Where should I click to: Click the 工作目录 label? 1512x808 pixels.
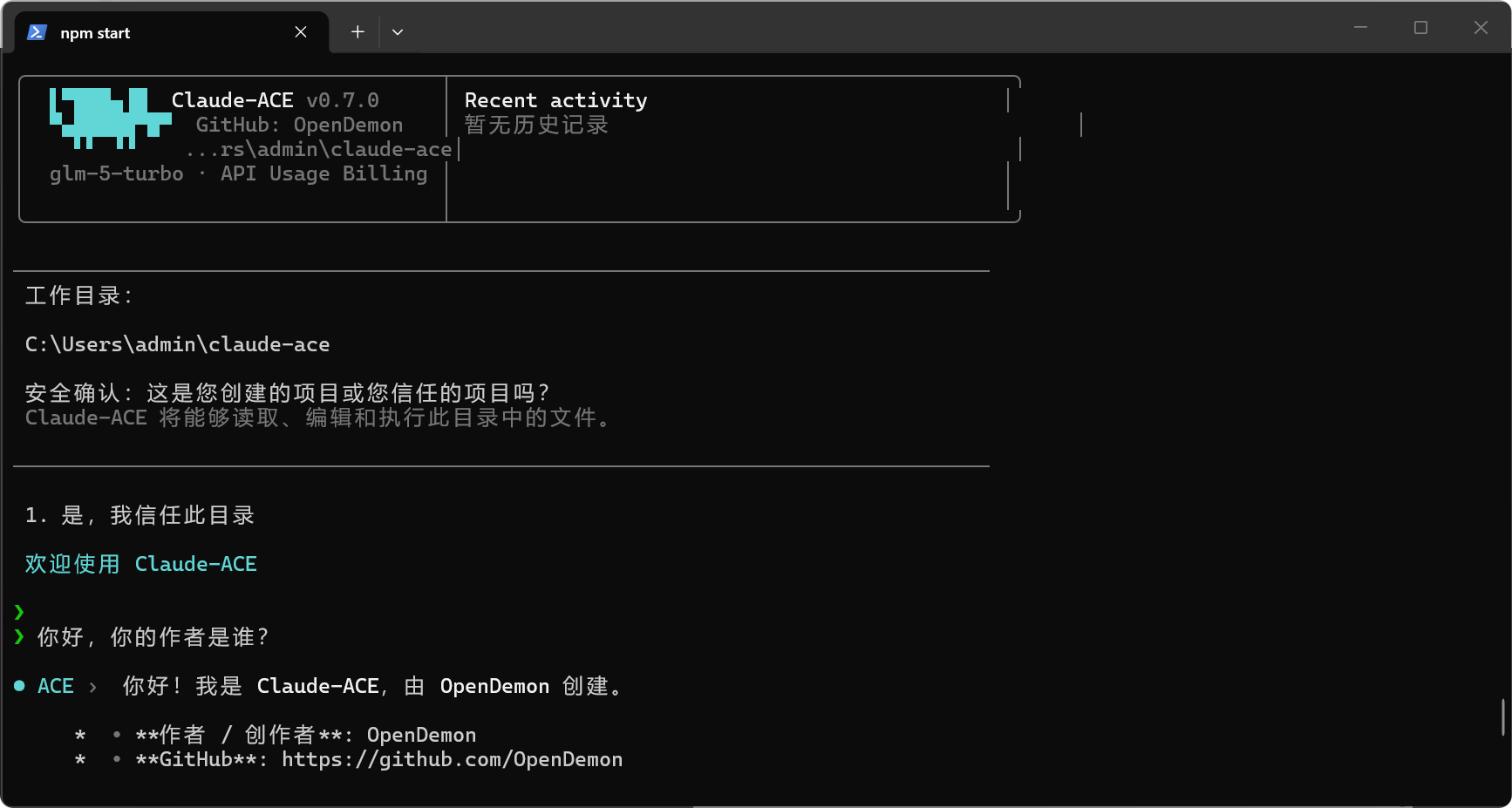(78, 295)
